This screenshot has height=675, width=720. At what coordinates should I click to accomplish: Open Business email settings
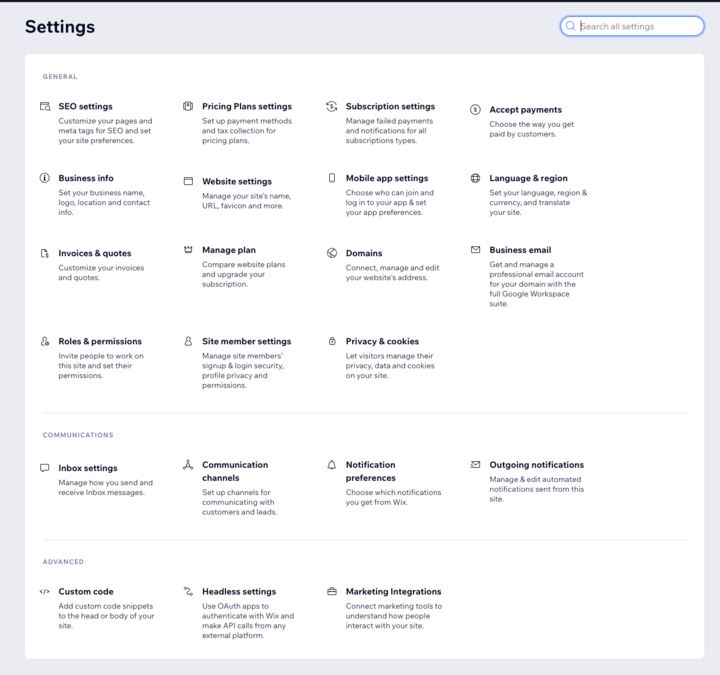(x=520, y=250)
